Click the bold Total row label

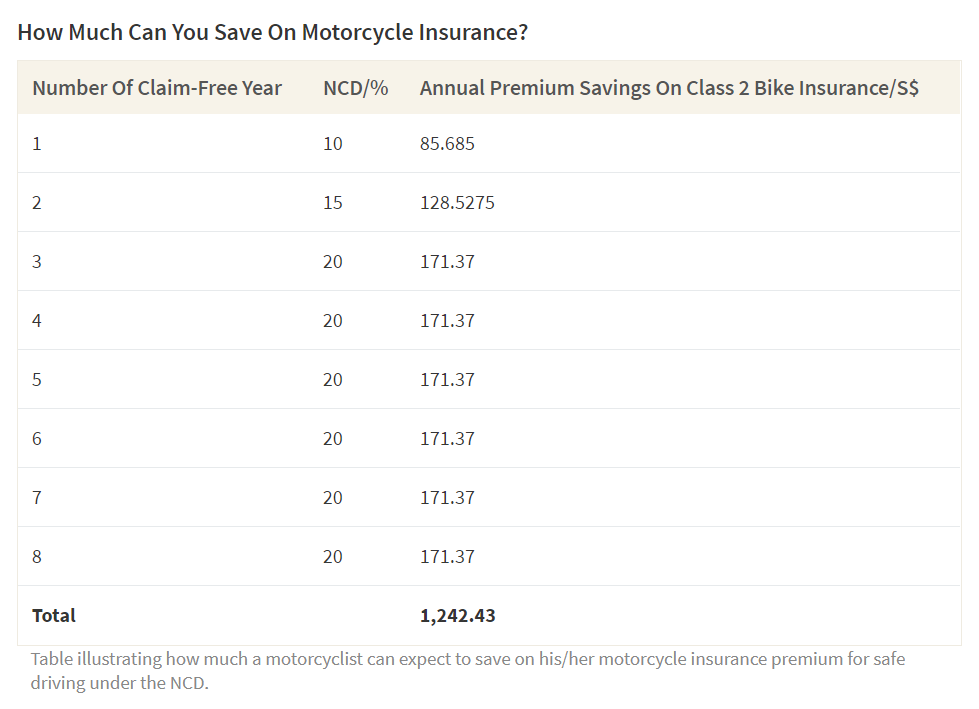[x=54, y=616]
